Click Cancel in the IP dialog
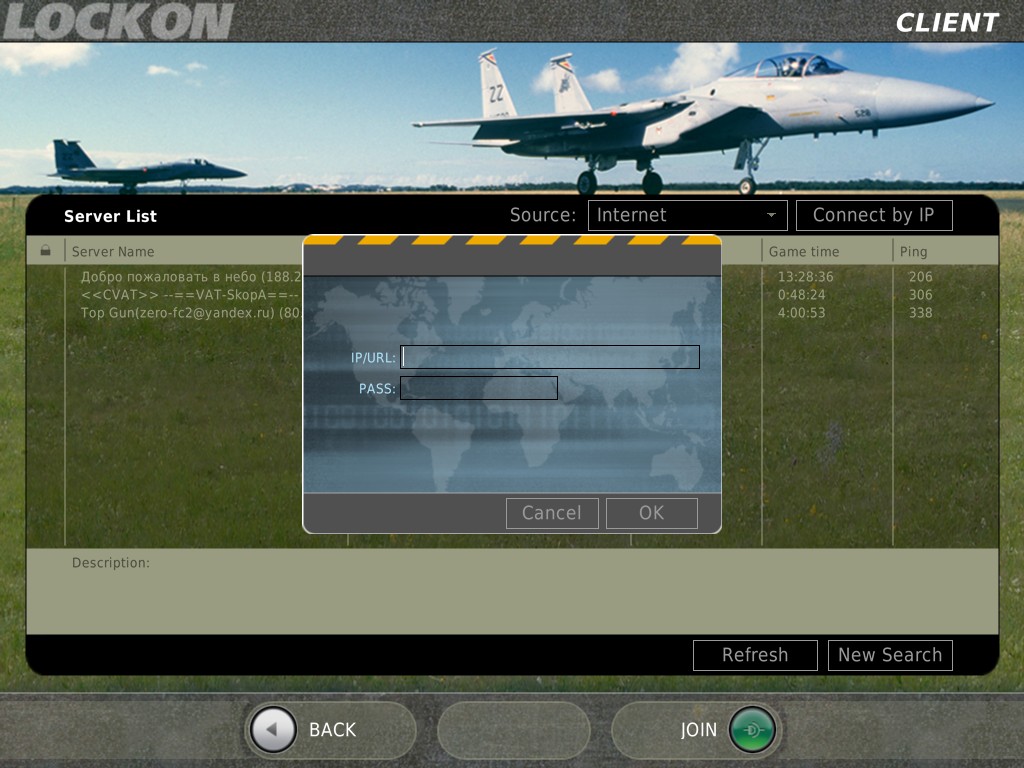 tap(552, 513)
